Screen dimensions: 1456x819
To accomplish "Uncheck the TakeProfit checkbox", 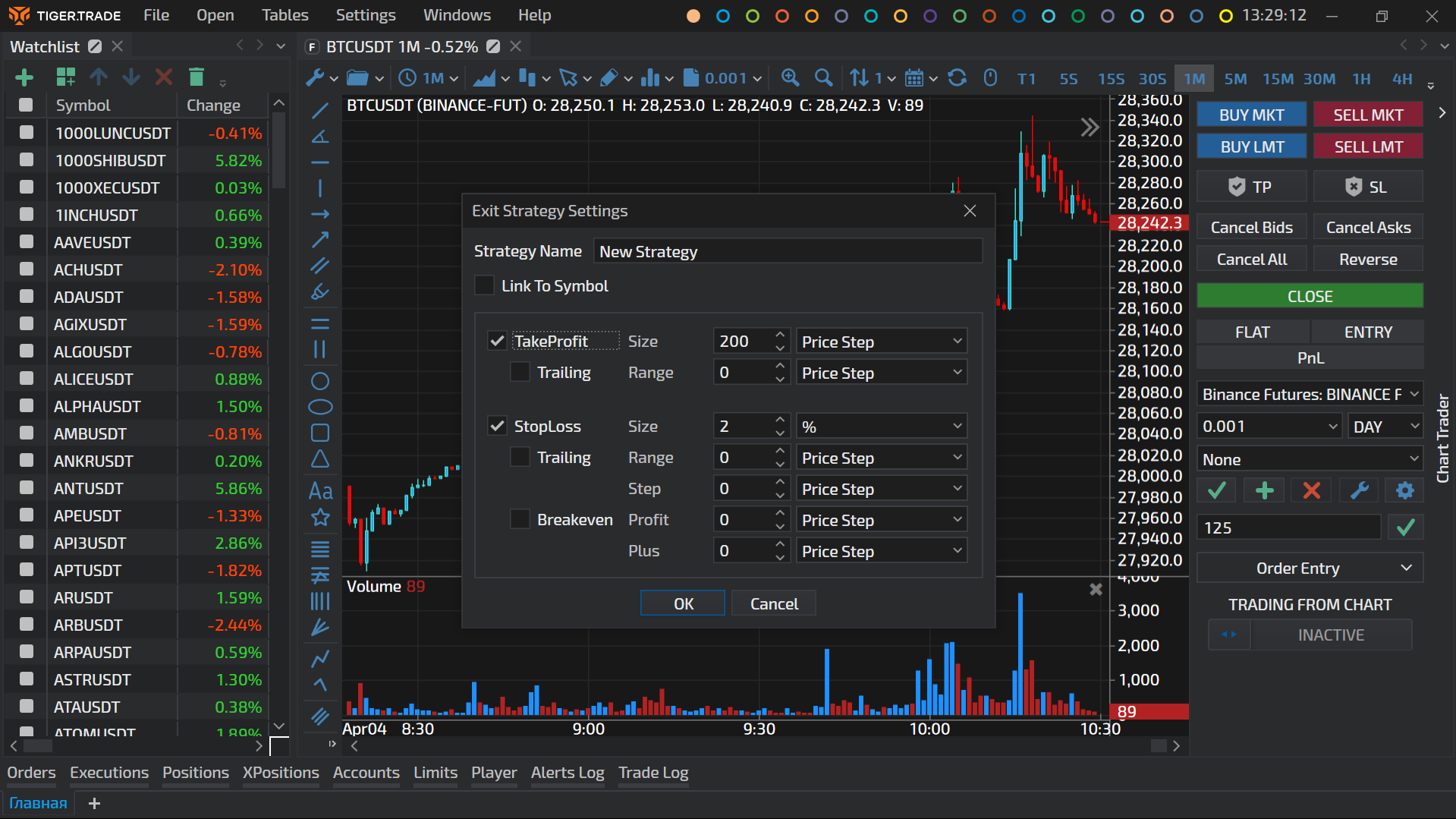I will pos(497,342).
